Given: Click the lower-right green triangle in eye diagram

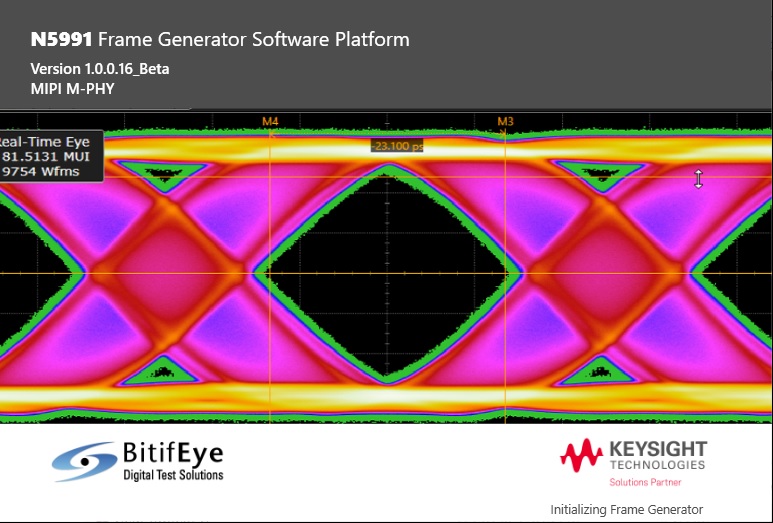Looking at the screenshot, I should click(x=598, y=372).
